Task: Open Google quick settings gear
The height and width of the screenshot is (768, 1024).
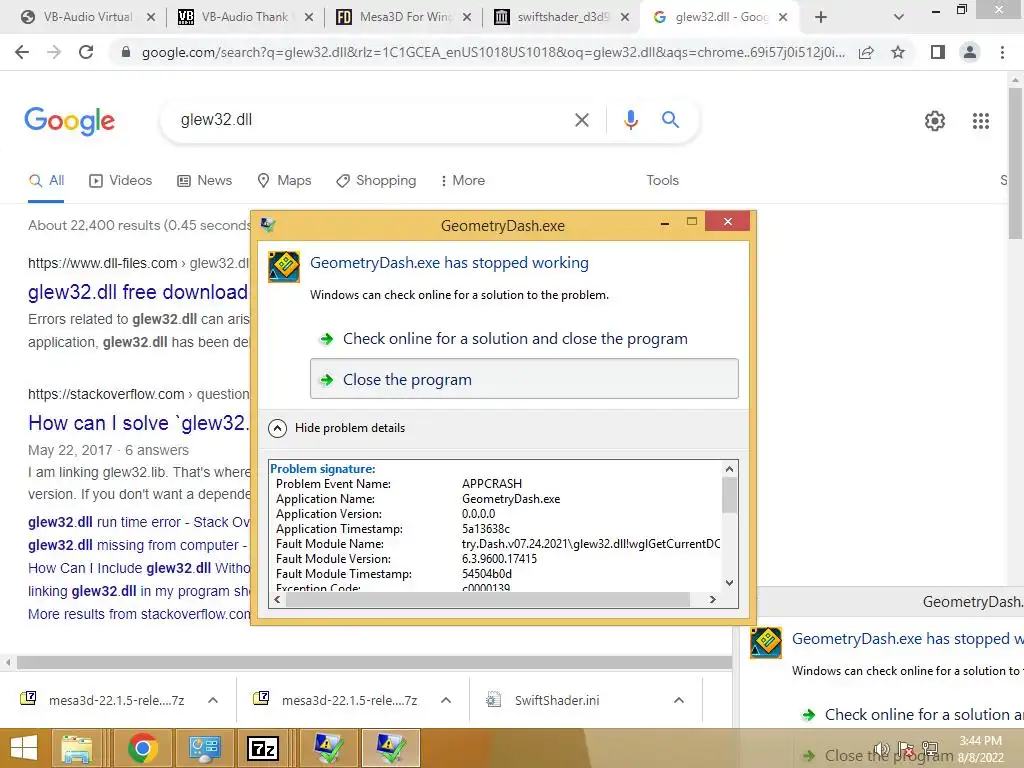Action: pos(935,121)
